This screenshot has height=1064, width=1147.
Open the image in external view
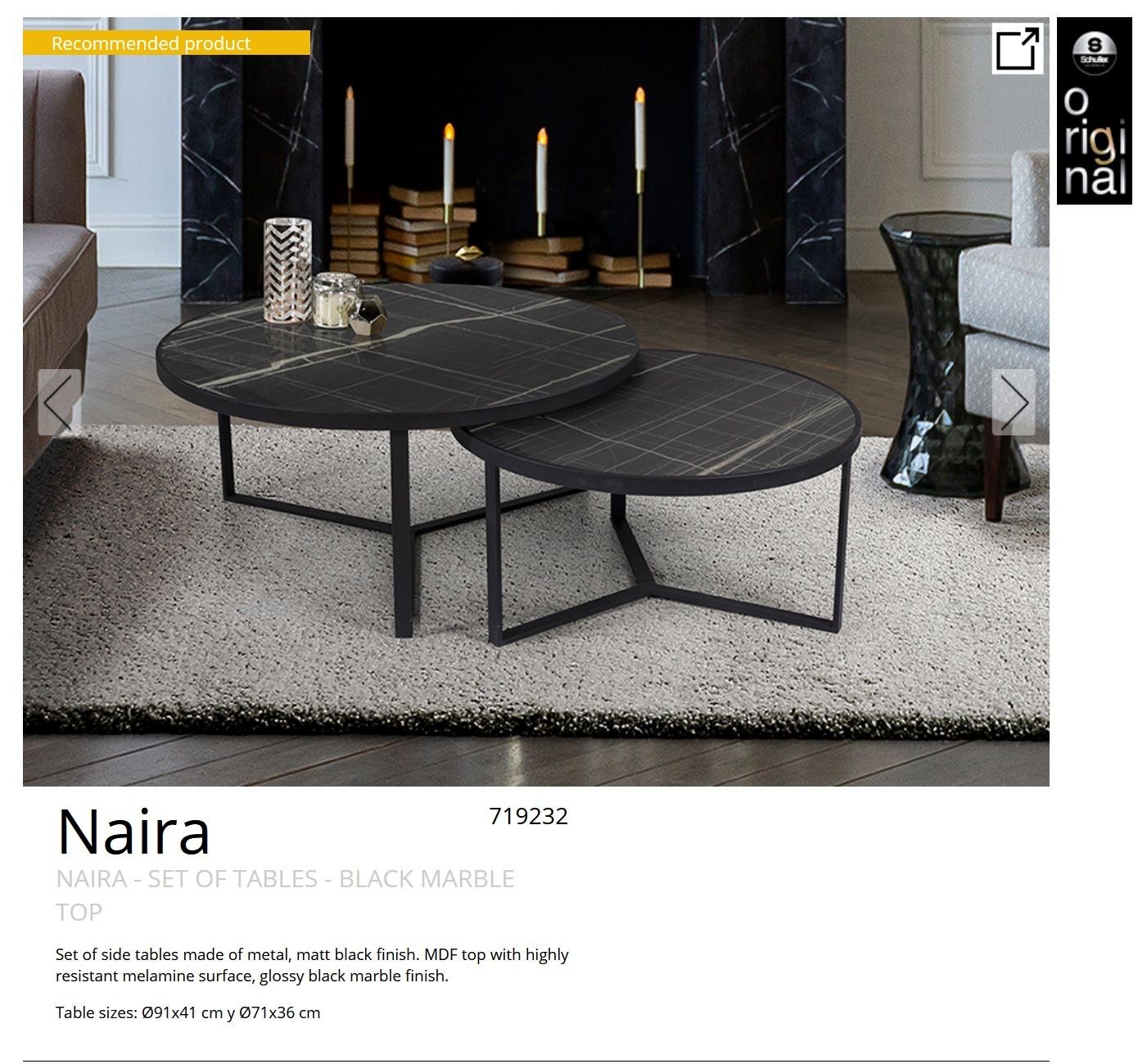pos(1018,48)
